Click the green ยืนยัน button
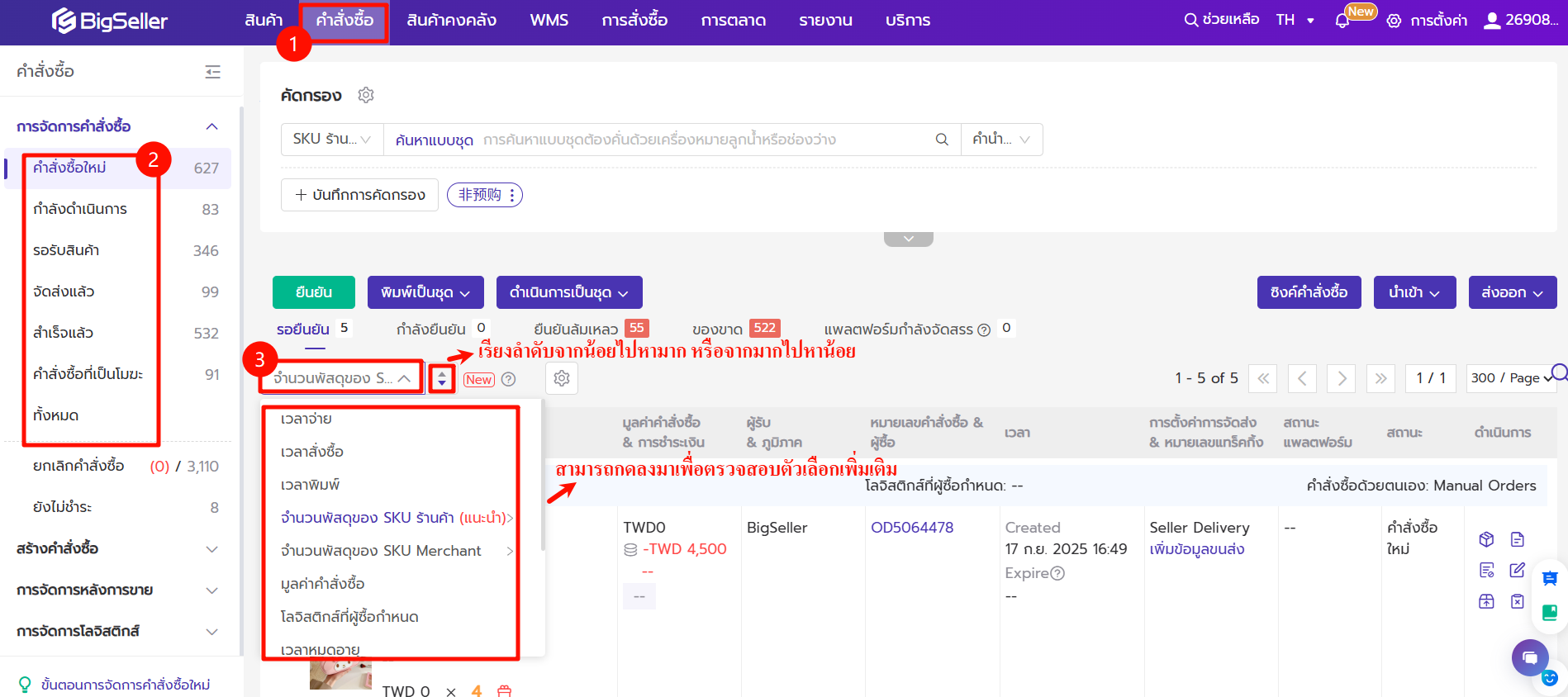Screen dimensions: 1568x697 click(313, 292)
